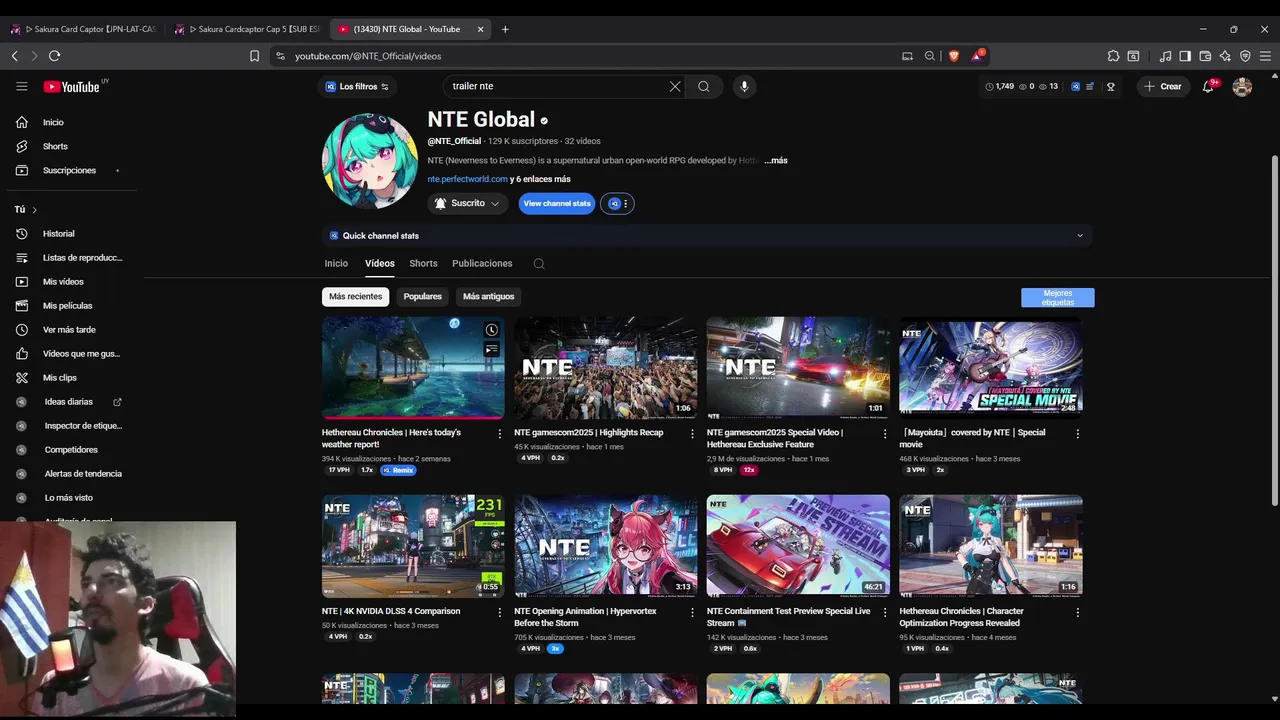The height and width of the screenshot is (720, 1280).
Task: Click the Remix badge under weather report
Action: 398,470
